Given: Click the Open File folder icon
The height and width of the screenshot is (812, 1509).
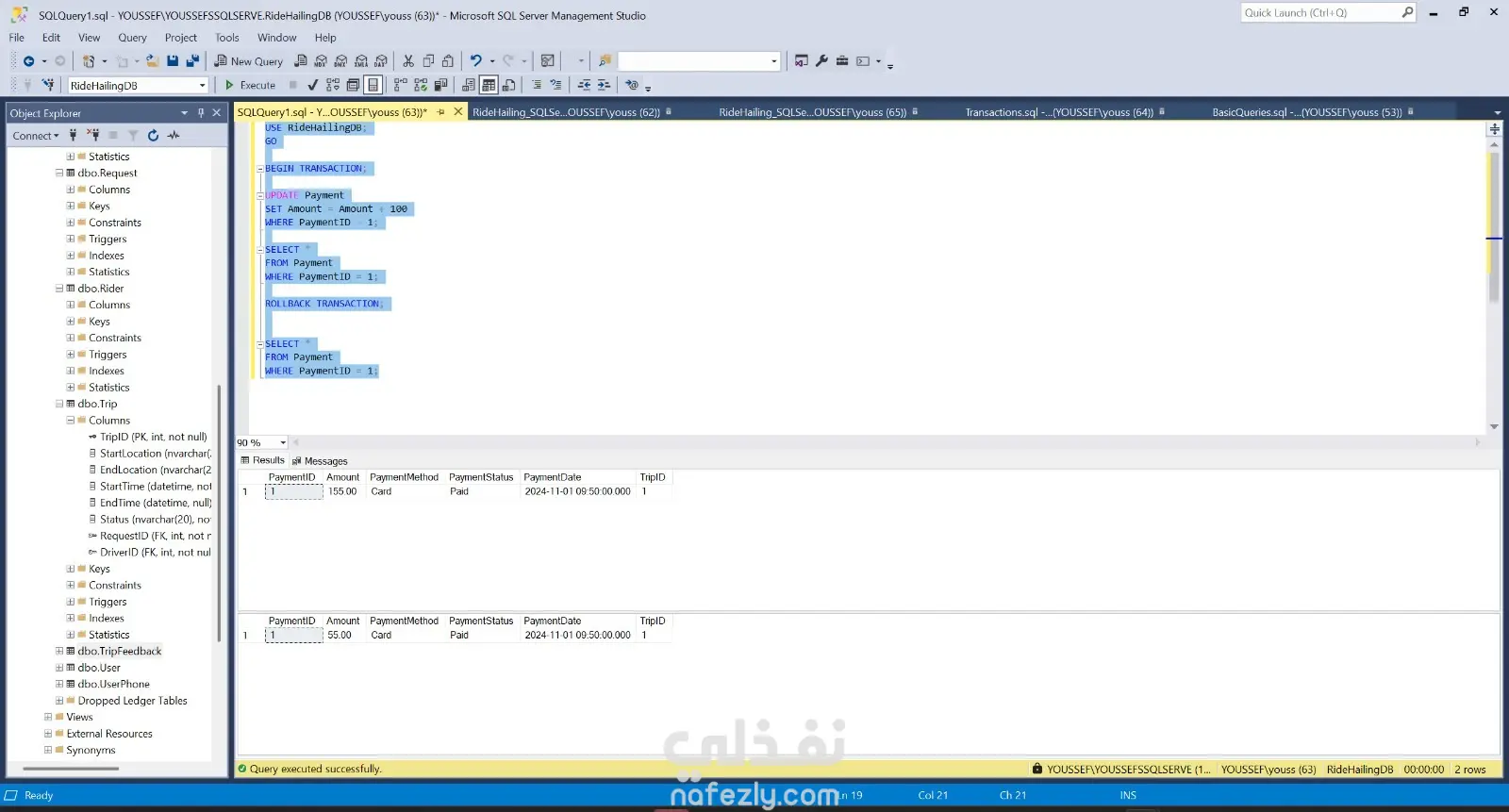Looking at the screenshot, I should pos(152,61).
